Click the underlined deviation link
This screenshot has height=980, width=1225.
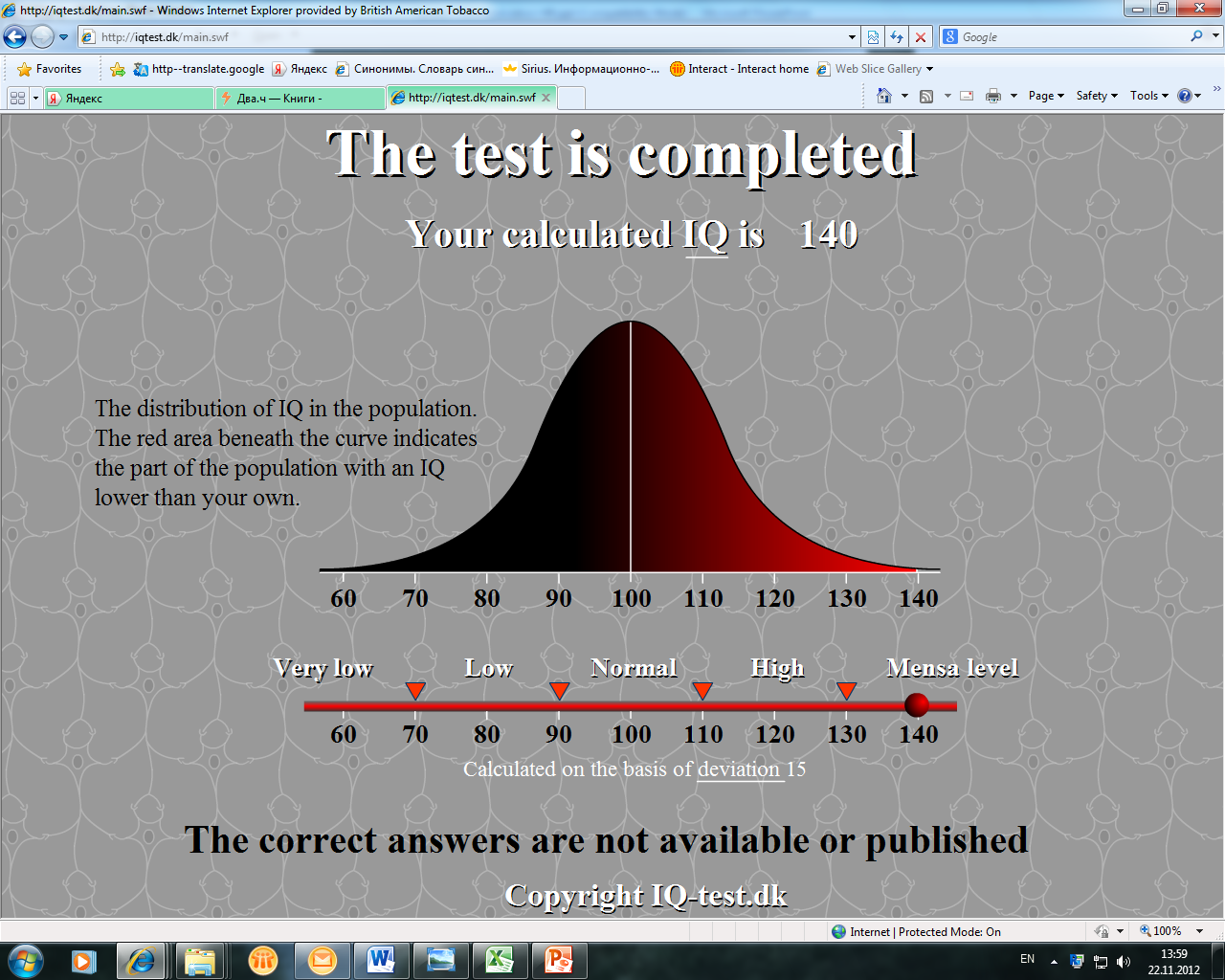[739, 769]
